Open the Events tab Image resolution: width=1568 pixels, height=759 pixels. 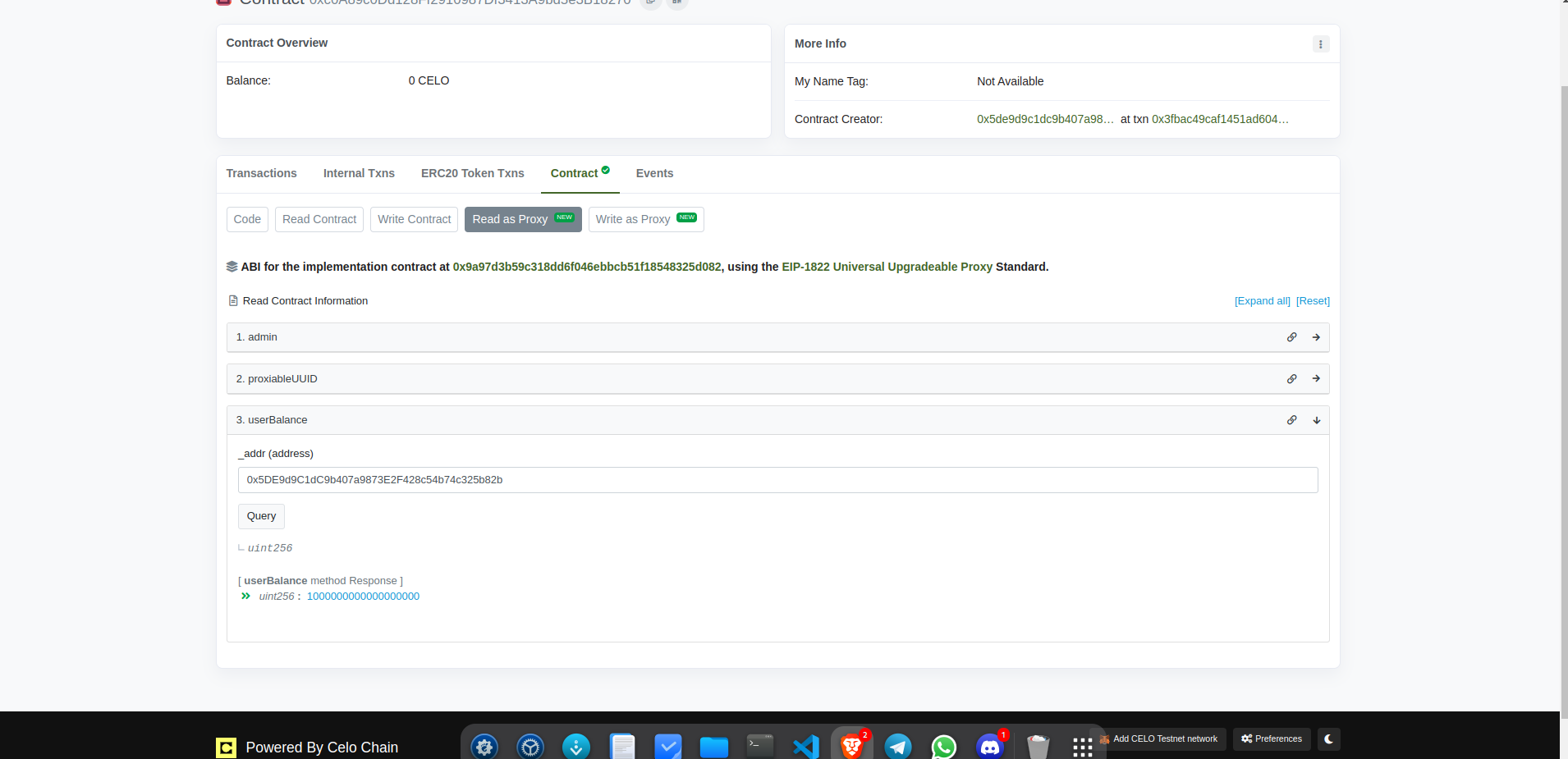point(654,173)
